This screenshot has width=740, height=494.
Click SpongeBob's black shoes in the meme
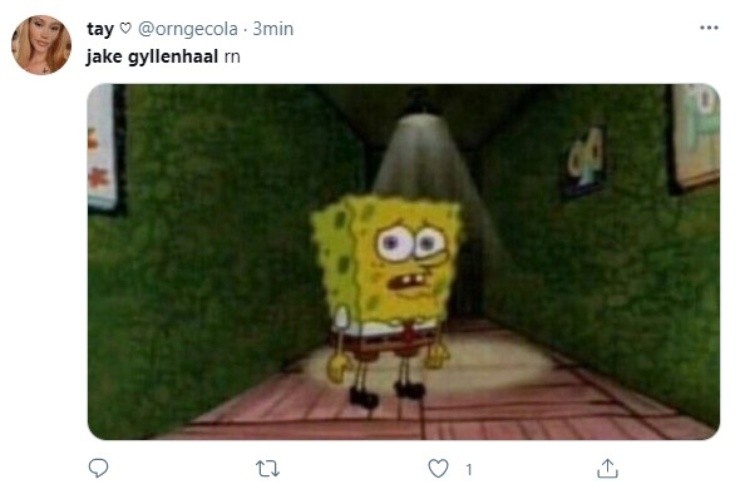(387, 395)
